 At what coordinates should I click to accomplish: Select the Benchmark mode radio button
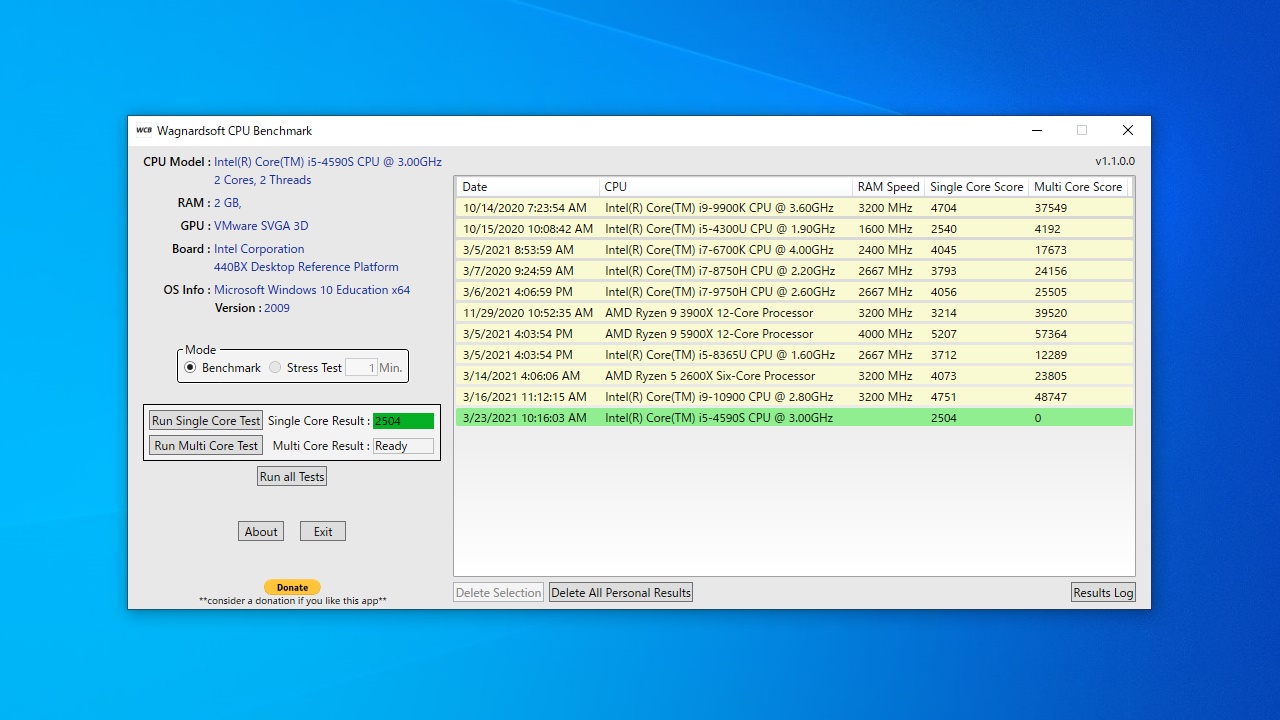pyautogui.click(x=190, y=368)
